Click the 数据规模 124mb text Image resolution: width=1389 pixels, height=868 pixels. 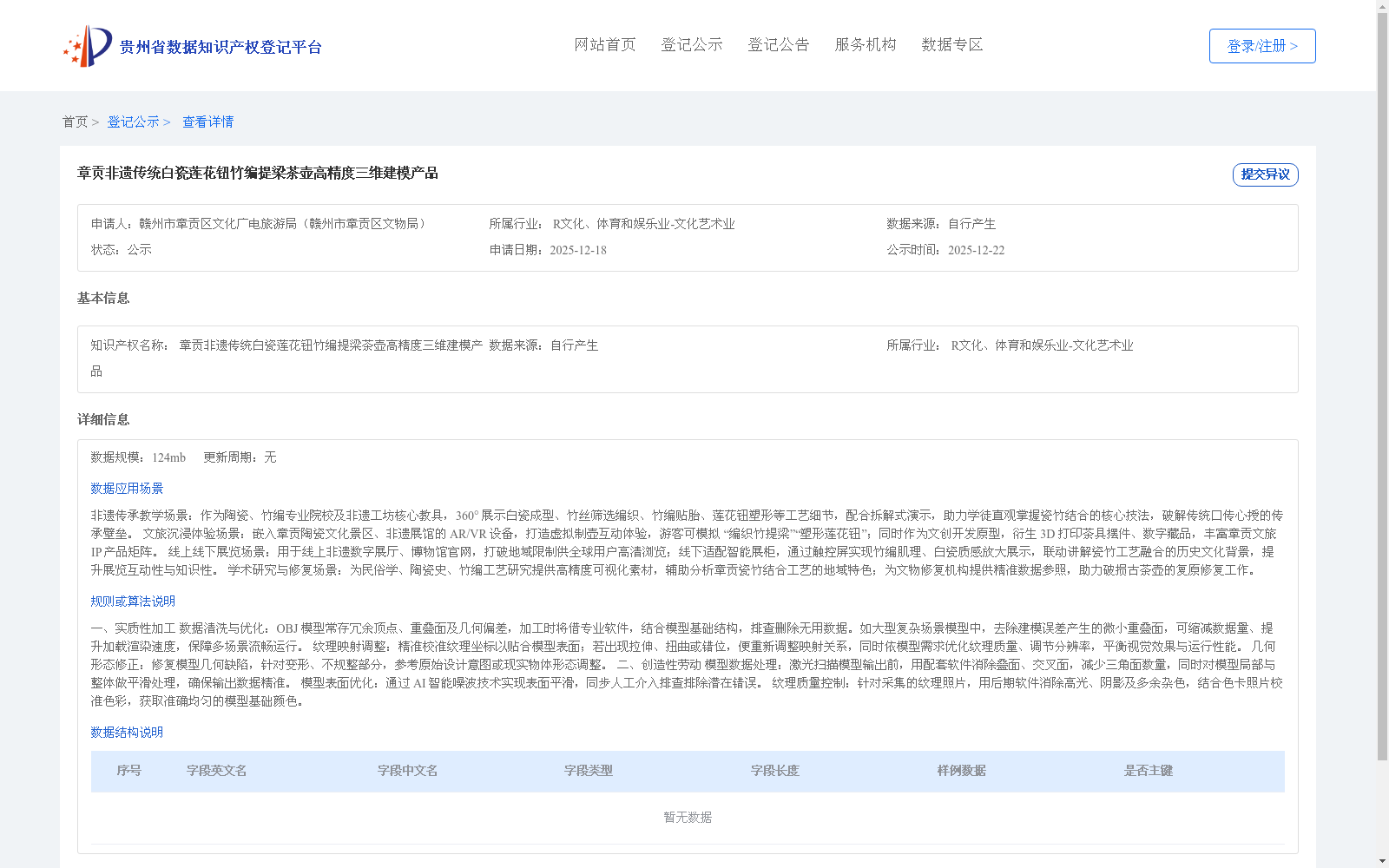138,457
